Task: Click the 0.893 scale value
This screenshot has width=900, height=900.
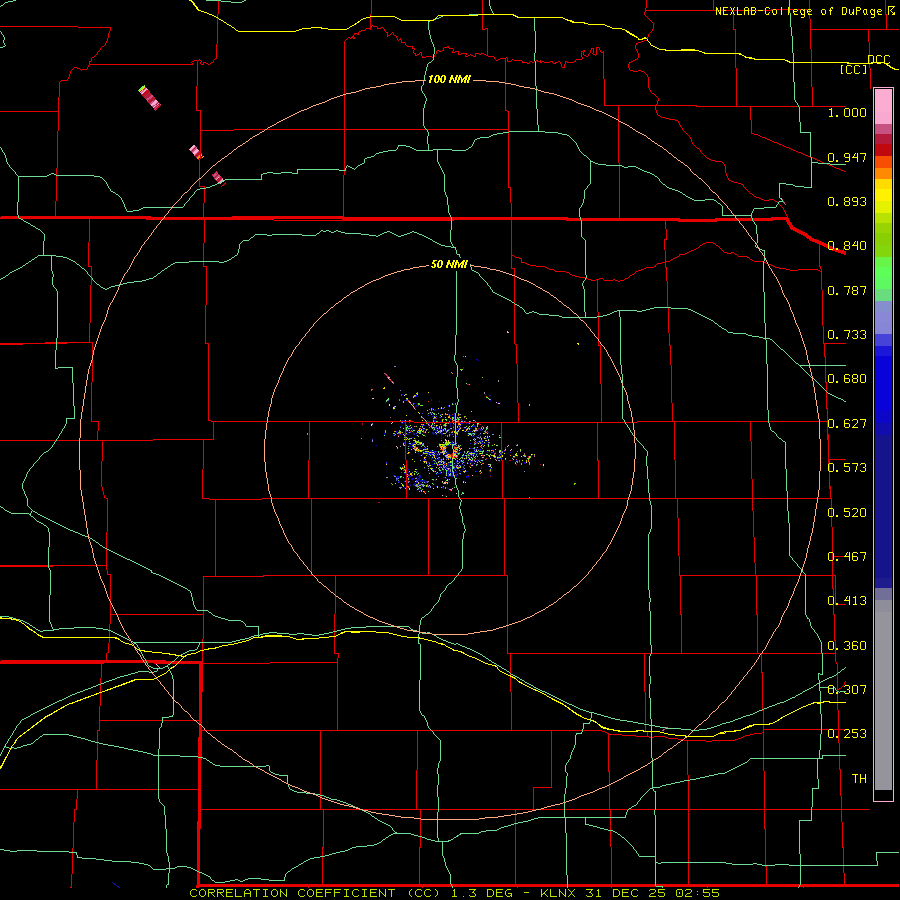Action: tap(847, 201)
